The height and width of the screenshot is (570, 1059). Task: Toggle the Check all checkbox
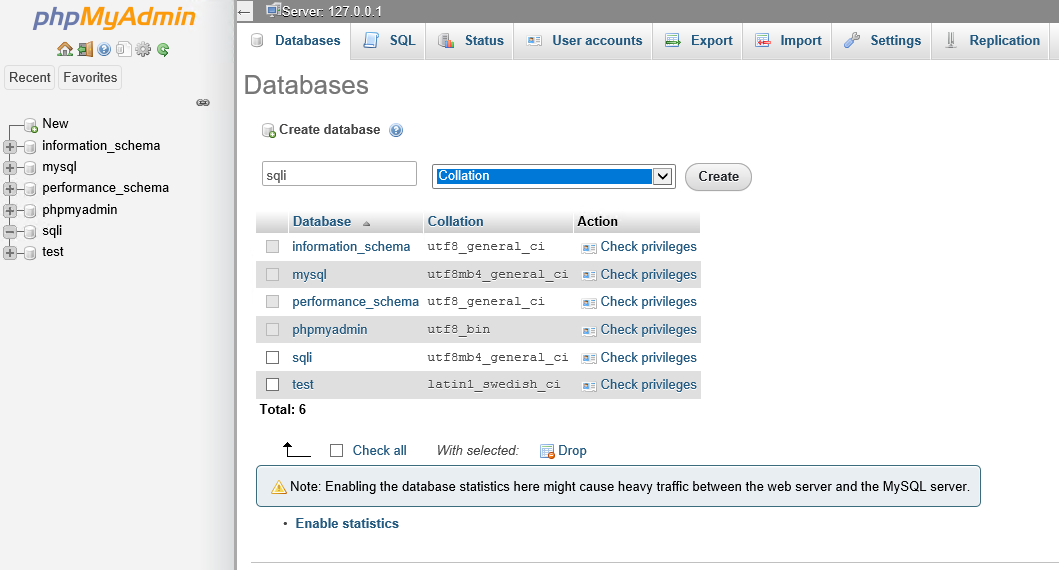[x=336, y=450]
